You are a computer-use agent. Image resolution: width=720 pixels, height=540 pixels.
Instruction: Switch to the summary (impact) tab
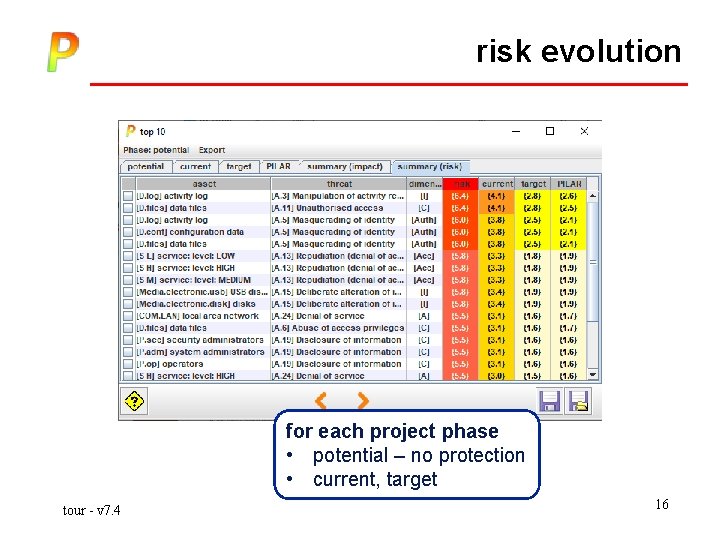[x=344, y=167]
